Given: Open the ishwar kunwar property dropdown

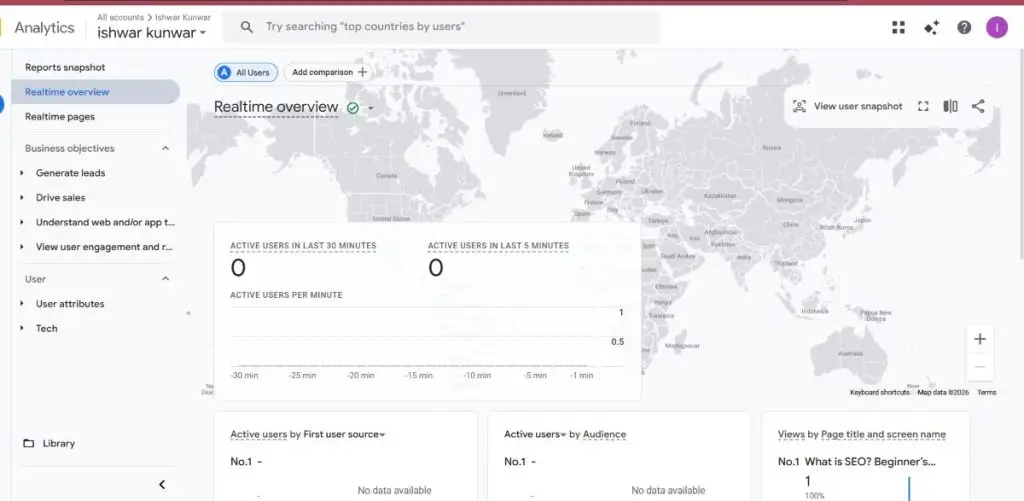Looking at the screenshot, I should pyautogui.click(x=152, y=33).
